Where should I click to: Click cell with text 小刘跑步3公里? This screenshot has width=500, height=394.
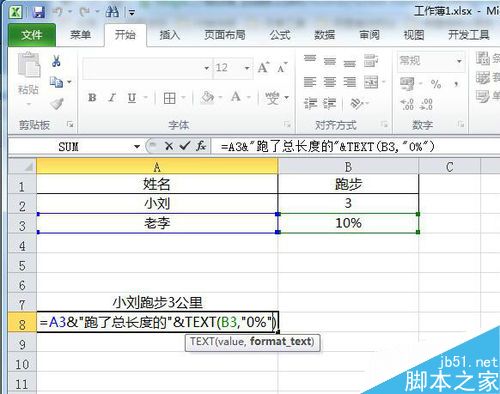157,303
